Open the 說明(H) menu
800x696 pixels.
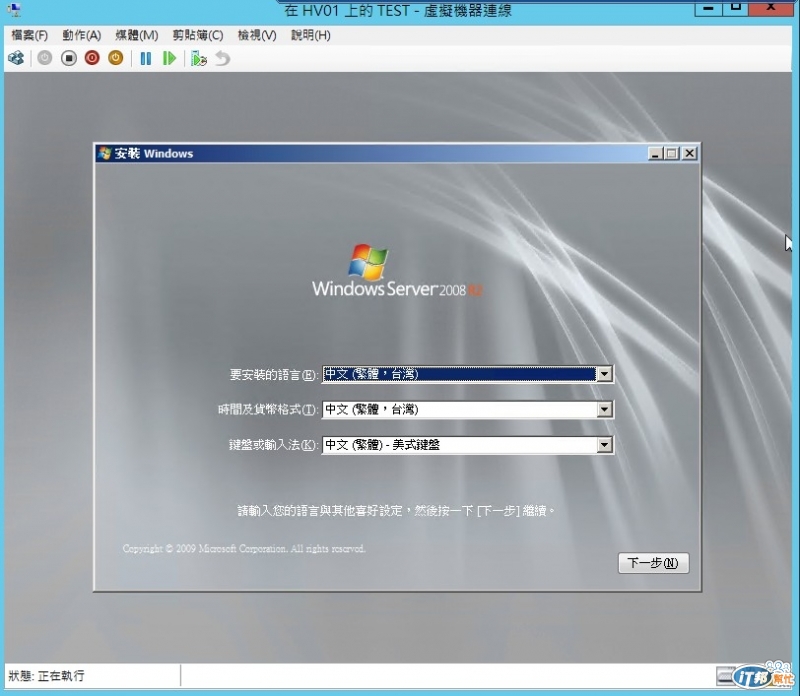click(x=311, y=35)
